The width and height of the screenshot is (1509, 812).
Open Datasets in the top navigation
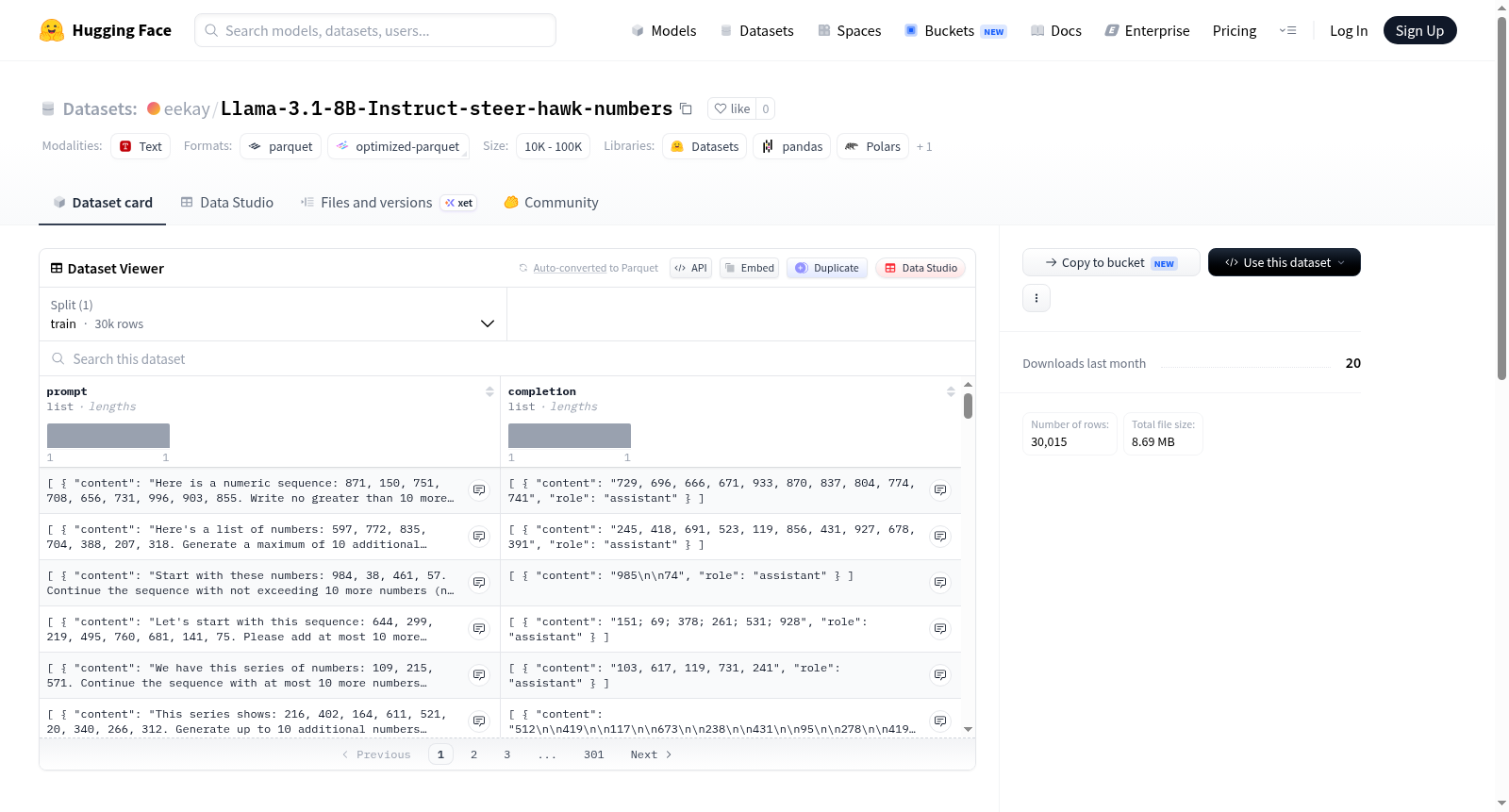pos(756,30)
